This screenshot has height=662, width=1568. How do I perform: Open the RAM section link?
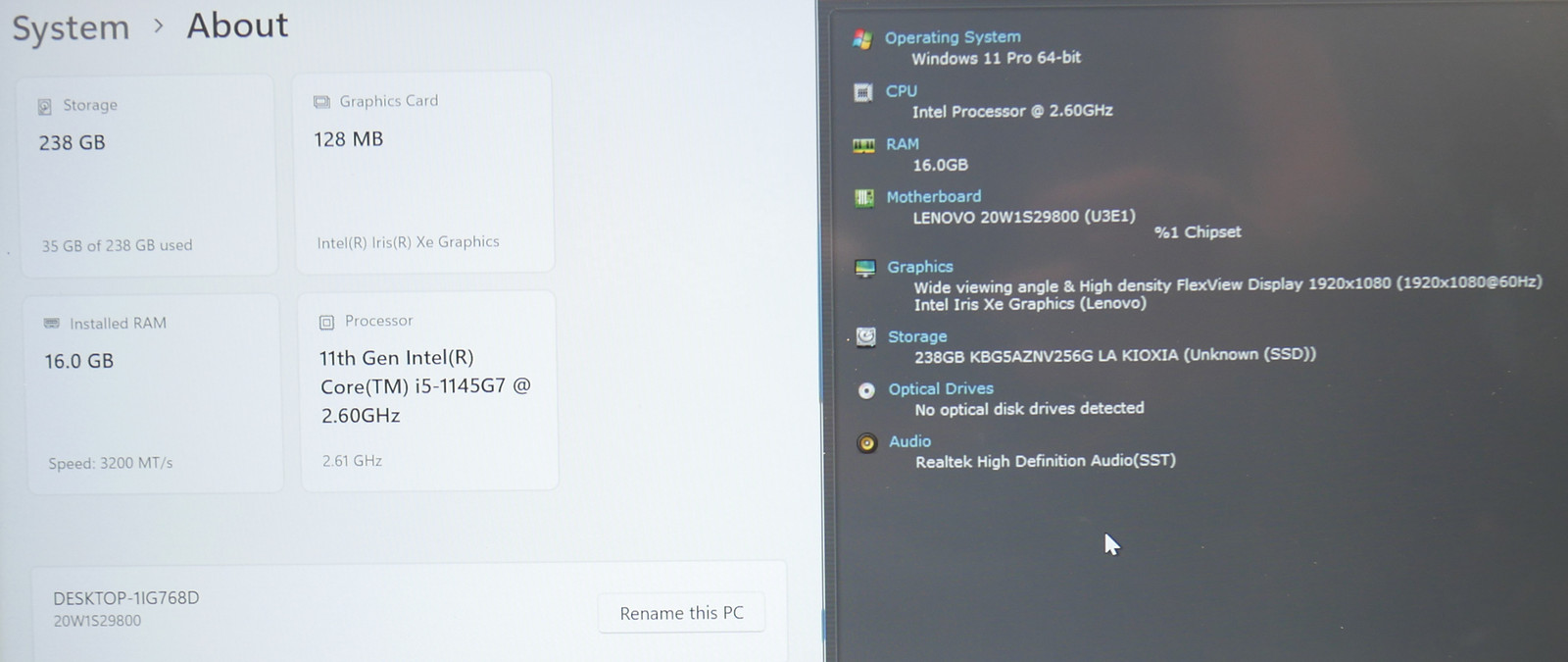click(x=903, y=143)
